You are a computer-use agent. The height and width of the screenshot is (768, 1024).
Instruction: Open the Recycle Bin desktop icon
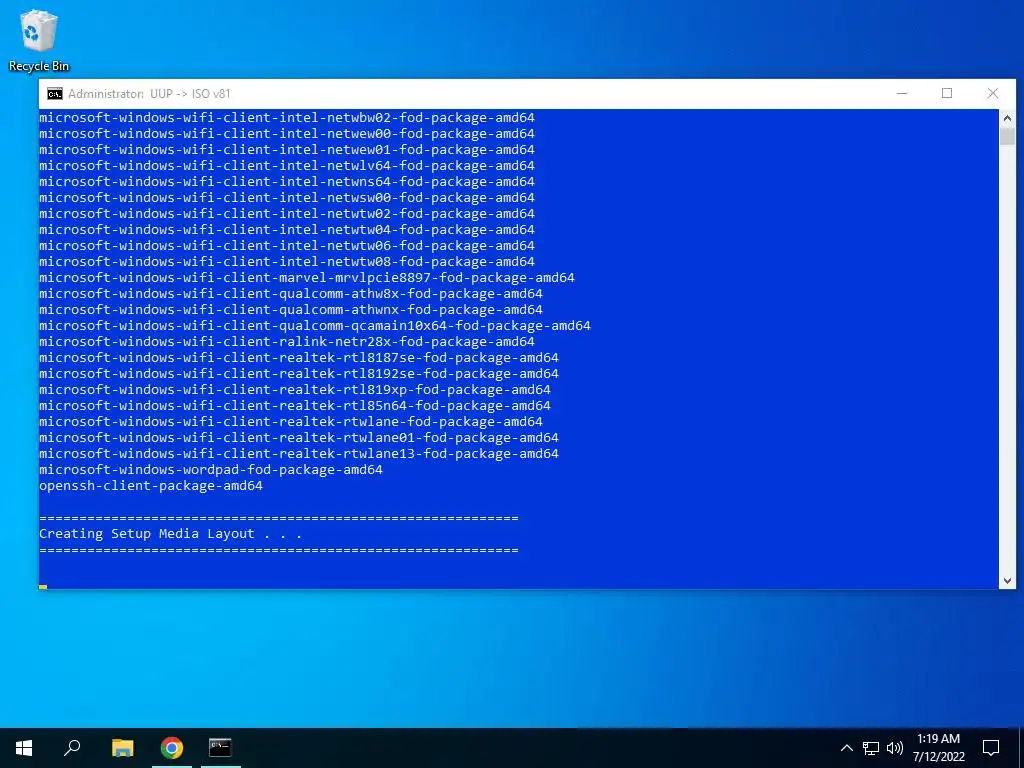coord(39,40)
